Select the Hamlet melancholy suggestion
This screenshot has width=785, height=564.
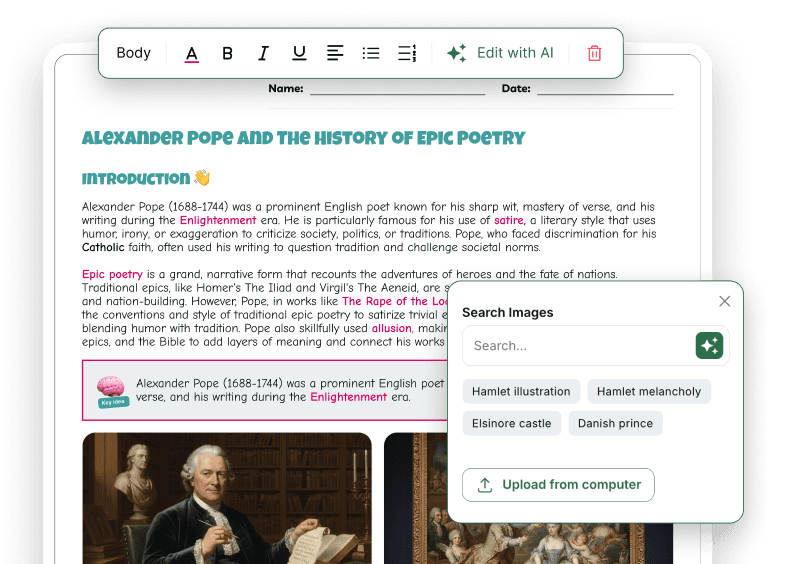[x=649, y=391]
